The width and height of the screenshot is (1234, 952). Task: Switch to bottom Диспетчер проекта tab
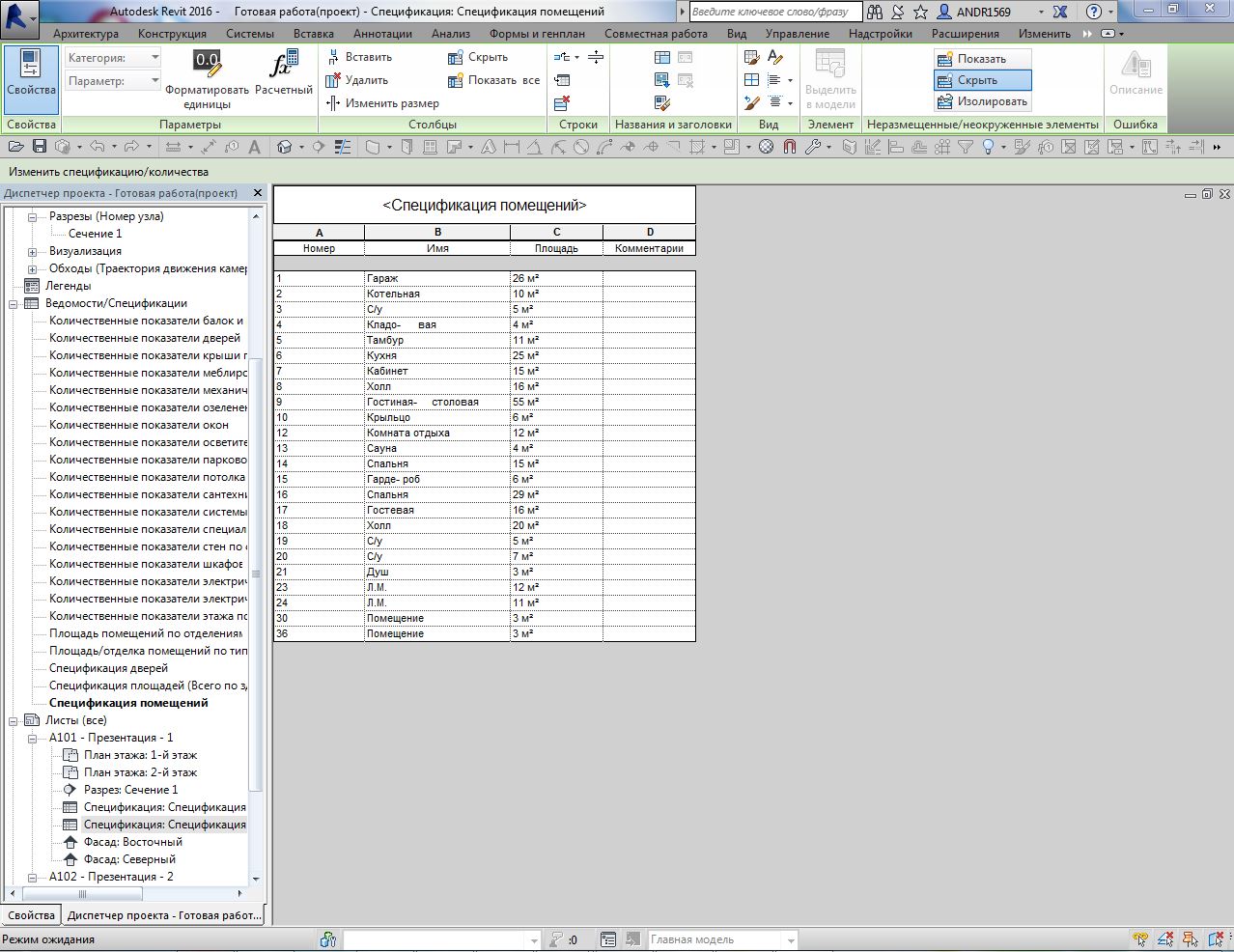[164, 915]
